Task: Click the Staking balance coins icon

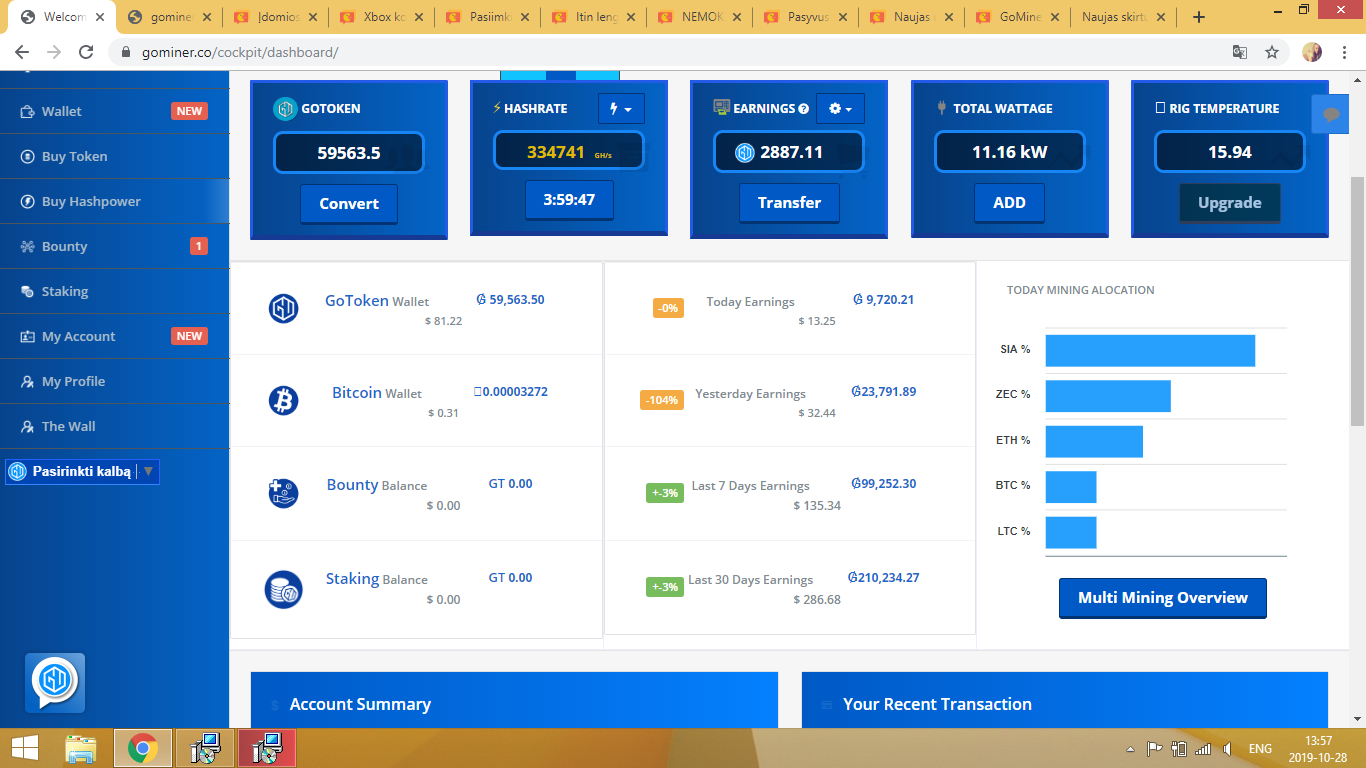Action: 284,590
